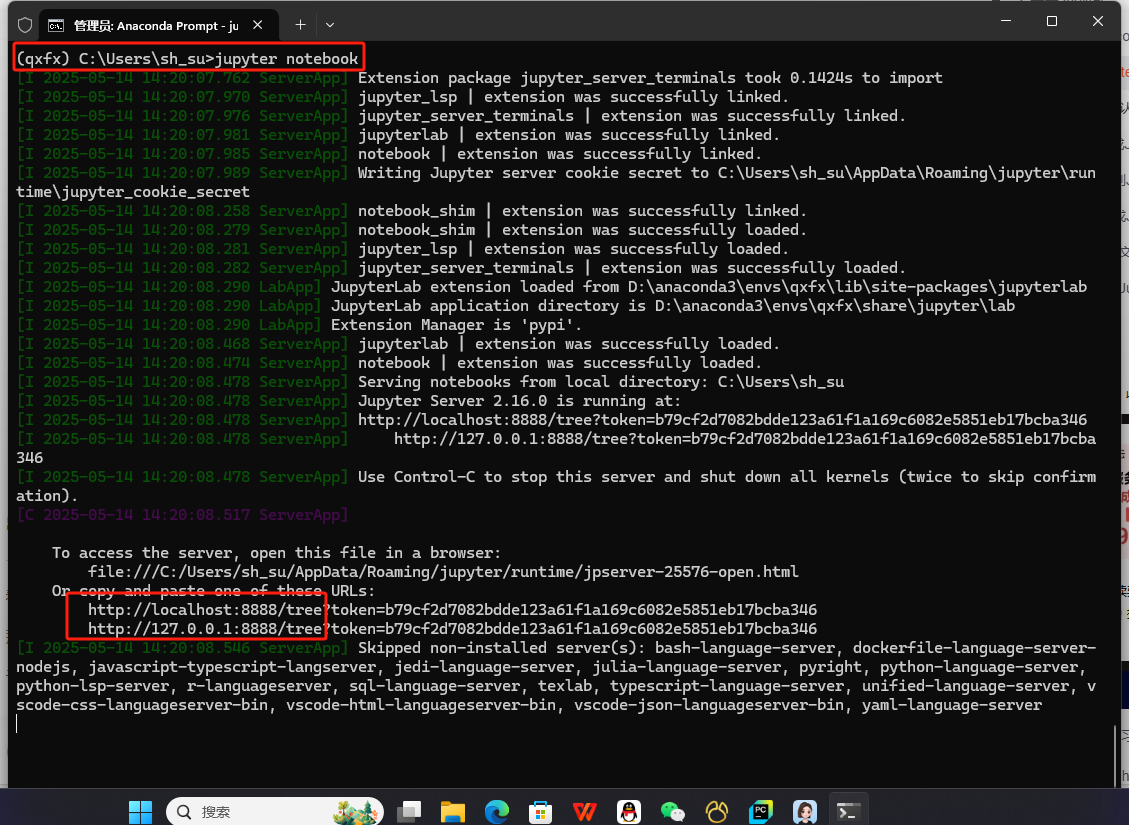Click the shield icon in terminal title bar
The height and width of the screenshot is (825, 1129).
25,25
